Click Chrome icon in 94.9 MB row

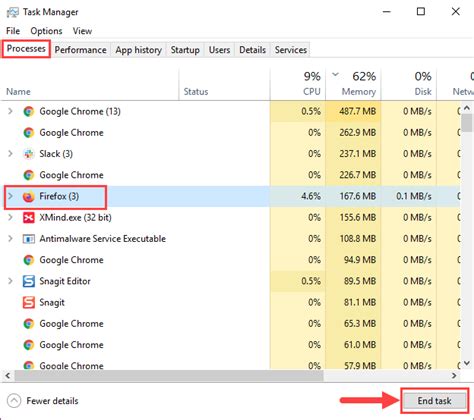pyautogui.click(x=29, y=260)
